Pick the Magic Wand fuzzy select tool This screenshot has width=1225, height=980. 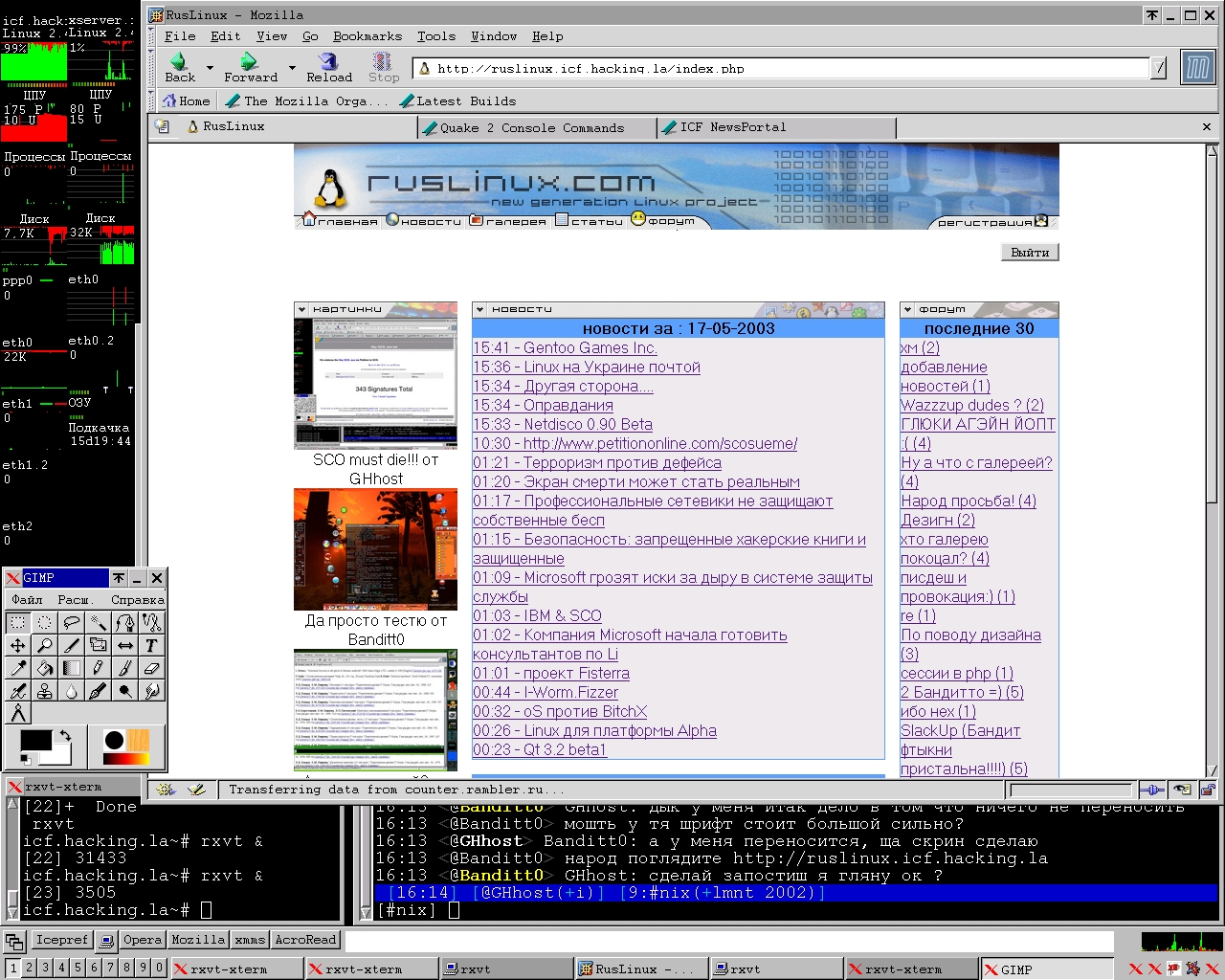pos(99,623)
